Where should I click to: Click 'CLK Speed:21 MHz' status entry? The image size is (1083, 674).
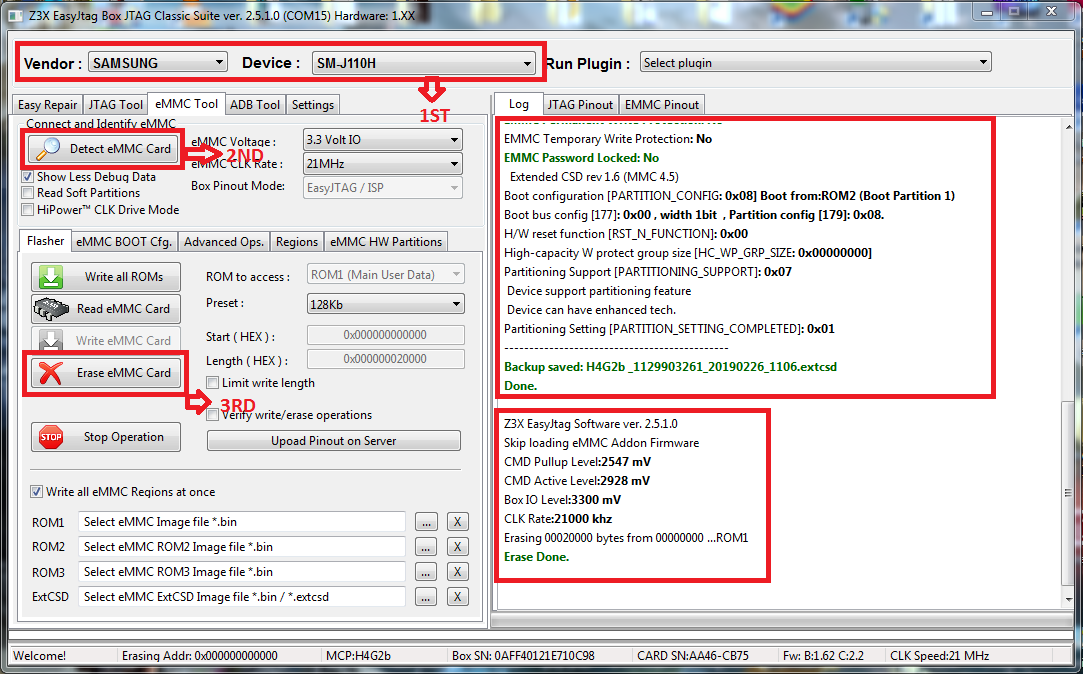pyautogui.click(x=939, y=655)
